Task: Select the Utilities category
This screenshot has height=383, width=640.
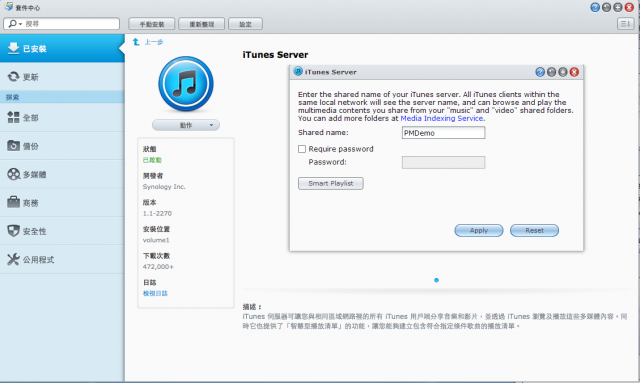Action: coord(62,259)
